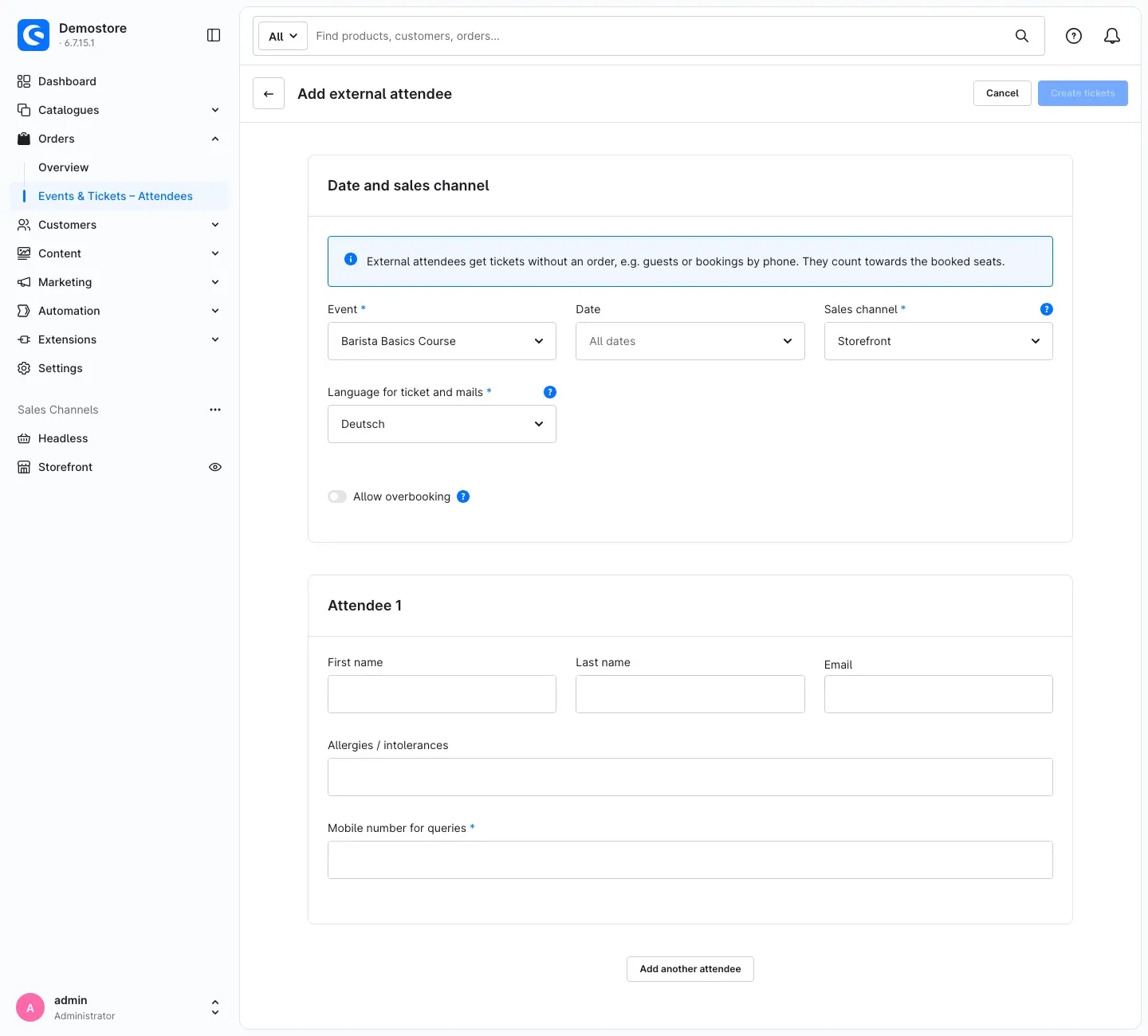Open the notifications bell
The height and width of the screenshot is (1036, 1148).
(1112, 36)
